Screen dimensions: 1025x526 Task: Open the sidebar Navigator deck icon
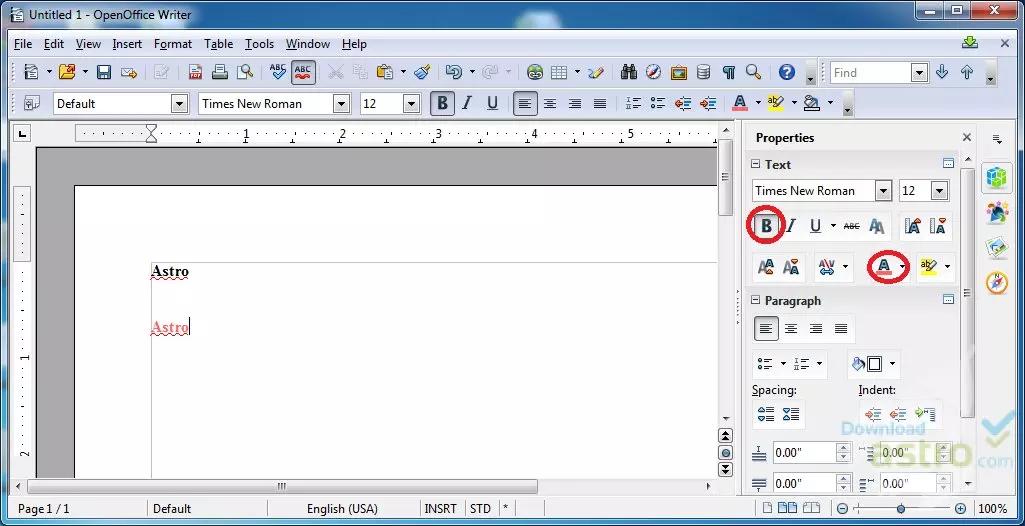[997, 284]
